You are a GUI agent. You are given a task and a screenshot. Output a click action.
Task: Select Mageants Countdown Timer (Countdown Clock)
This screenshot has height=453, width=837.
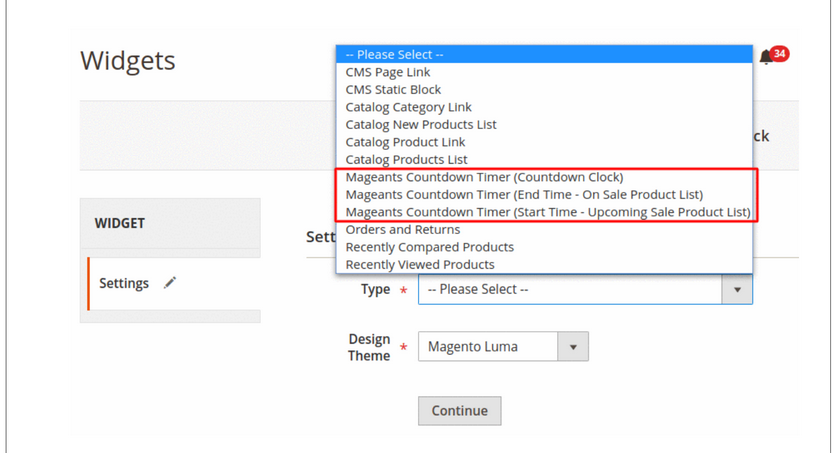tap(544, 177)
